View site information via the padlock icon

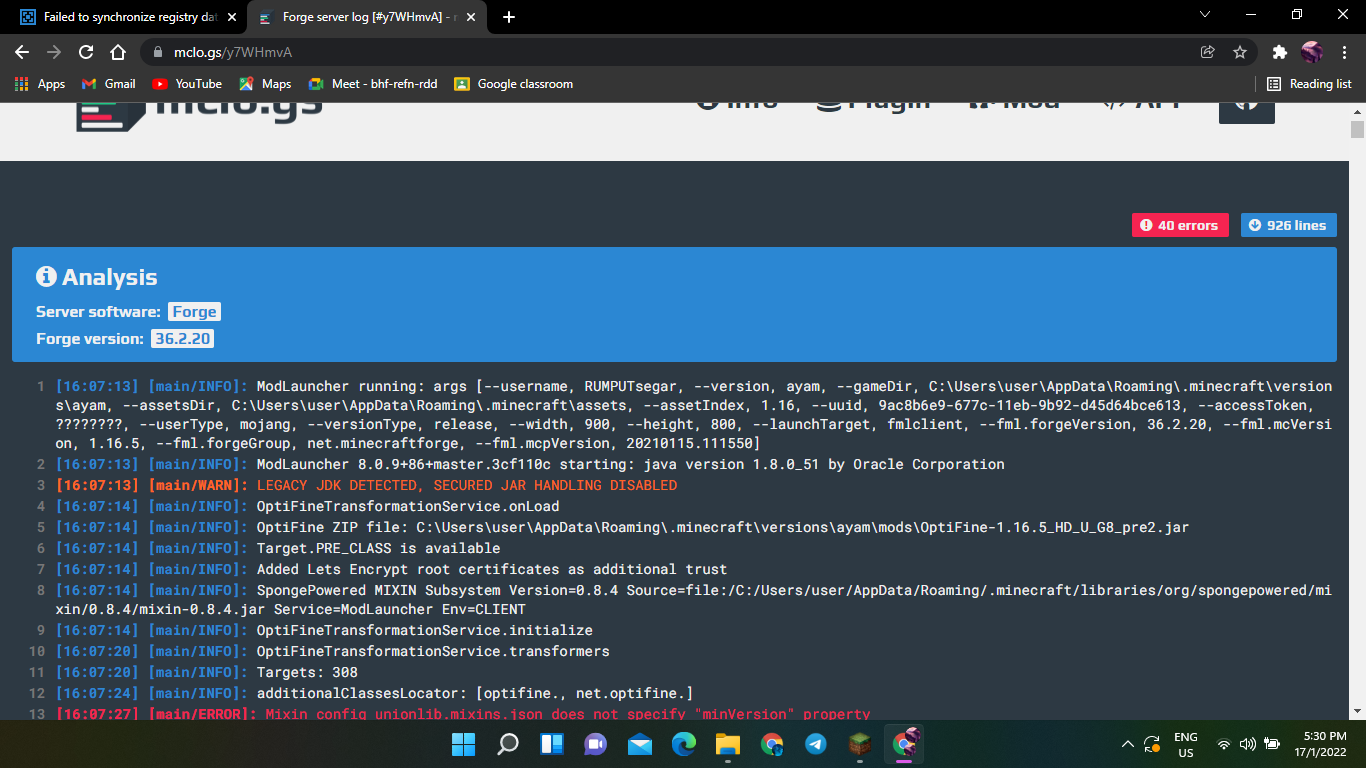[x=158, y=52]
